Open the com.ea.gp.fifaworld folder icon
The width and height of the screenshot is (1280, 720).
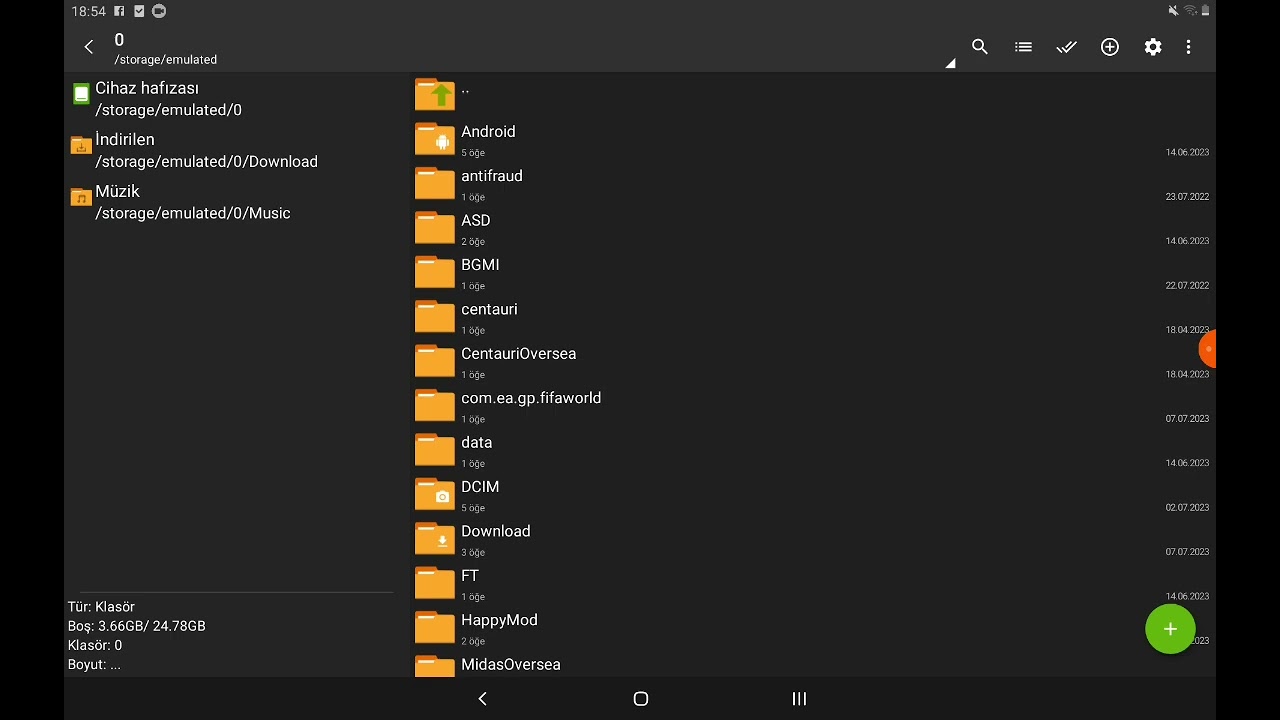tap(435, 405)
